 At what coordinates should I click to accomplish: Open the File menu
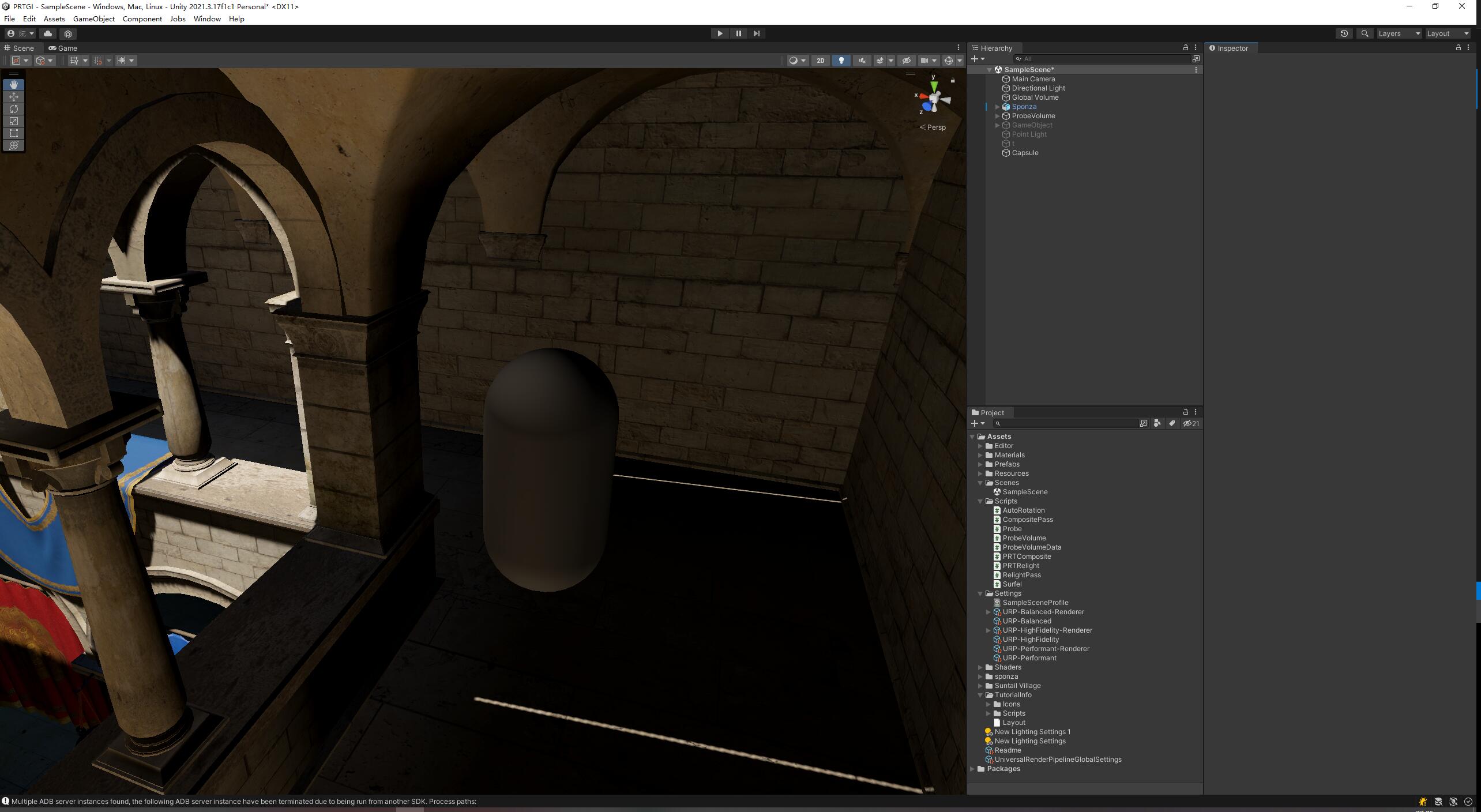click(x=9, y=19)
